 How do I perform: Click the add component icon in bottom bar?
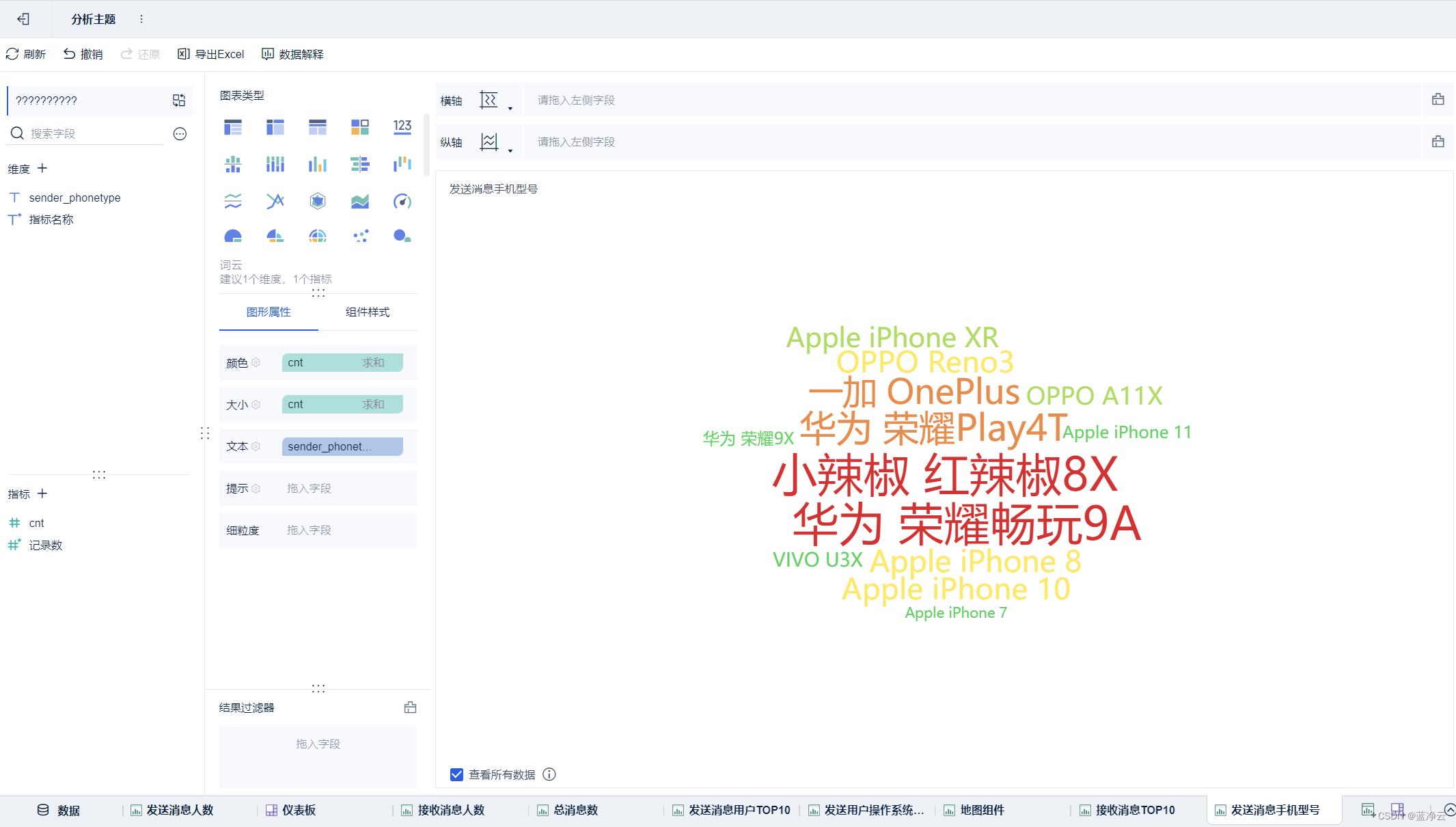tap(1368, 810)
